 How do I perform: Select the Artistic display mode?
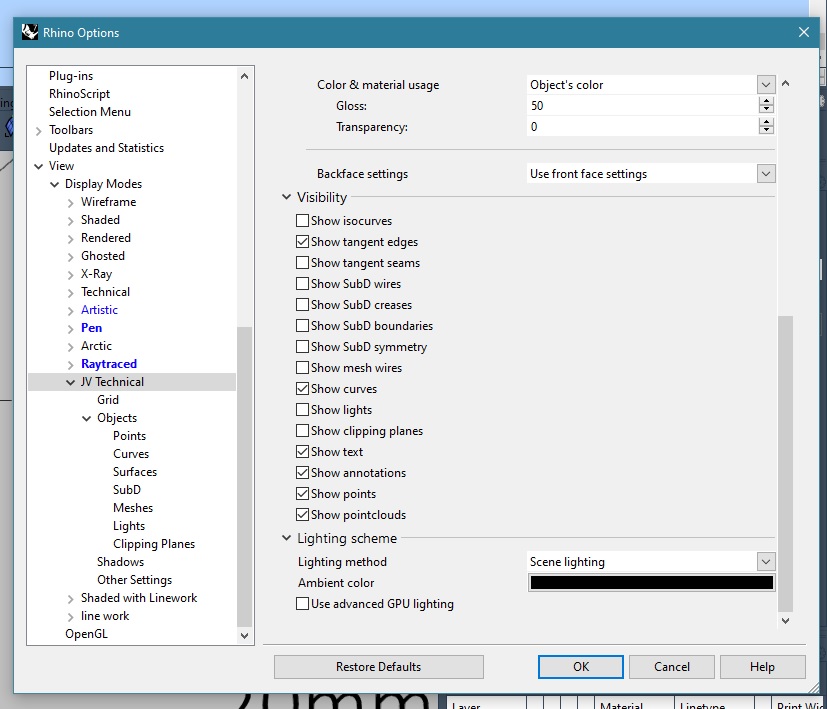[99, 310]
